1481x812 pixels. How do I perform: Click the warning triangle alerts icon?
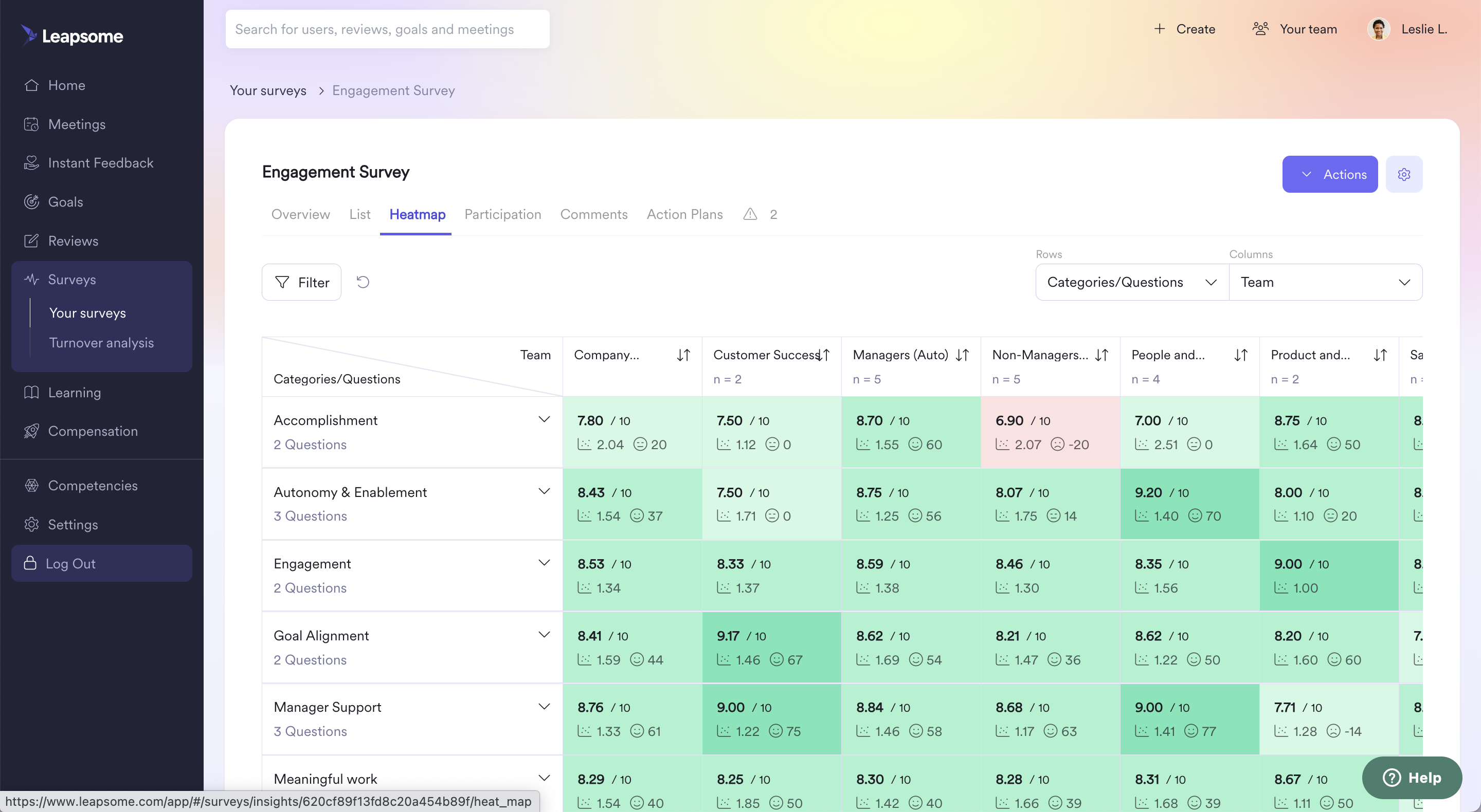pos(750,214)
